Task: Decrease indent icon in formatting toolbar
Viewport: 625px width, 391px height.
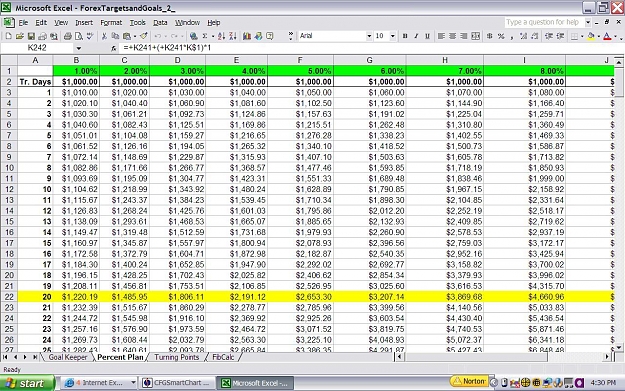Action: [549, 36]
